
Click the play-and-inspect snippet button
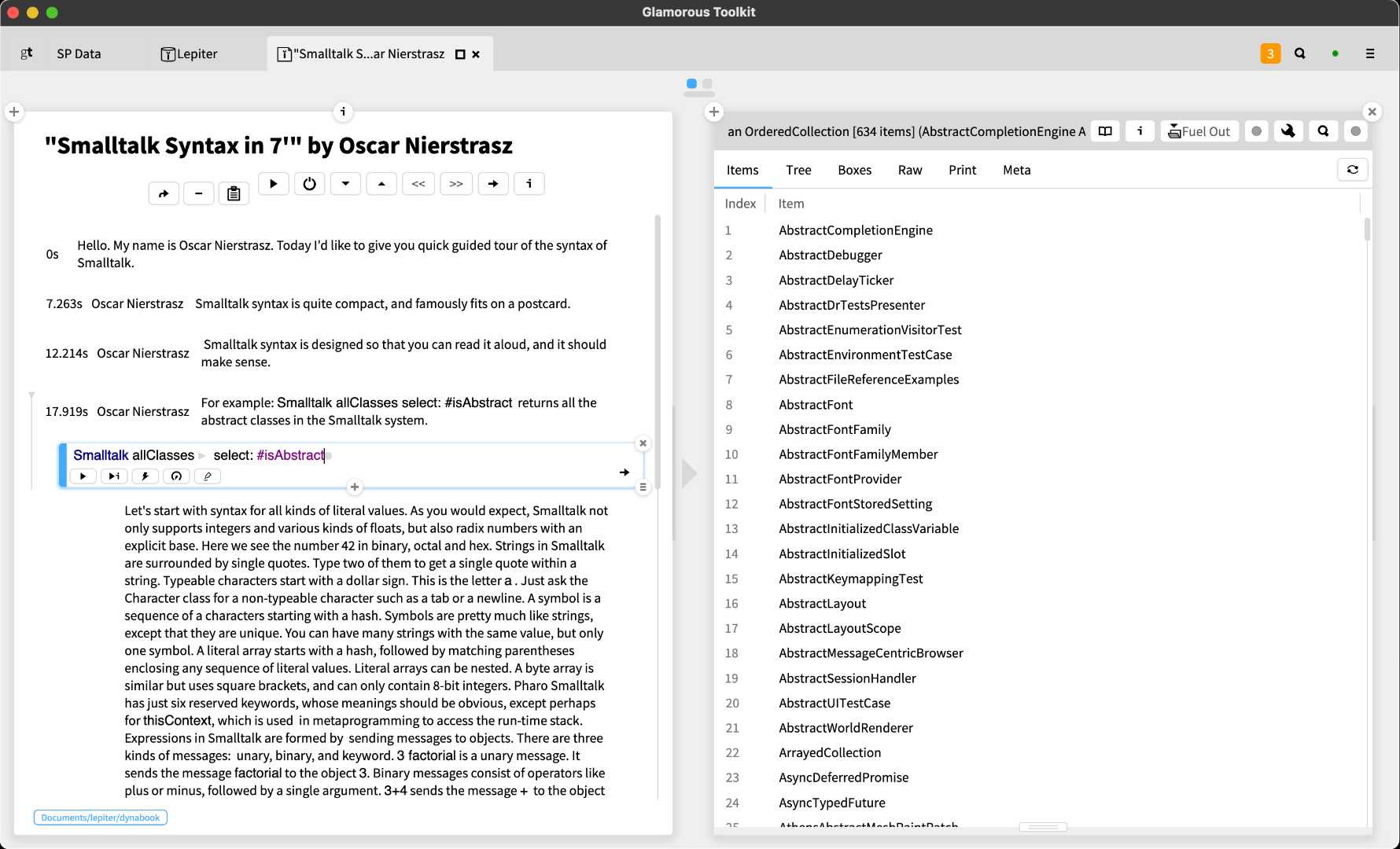(x=114, y=476)
